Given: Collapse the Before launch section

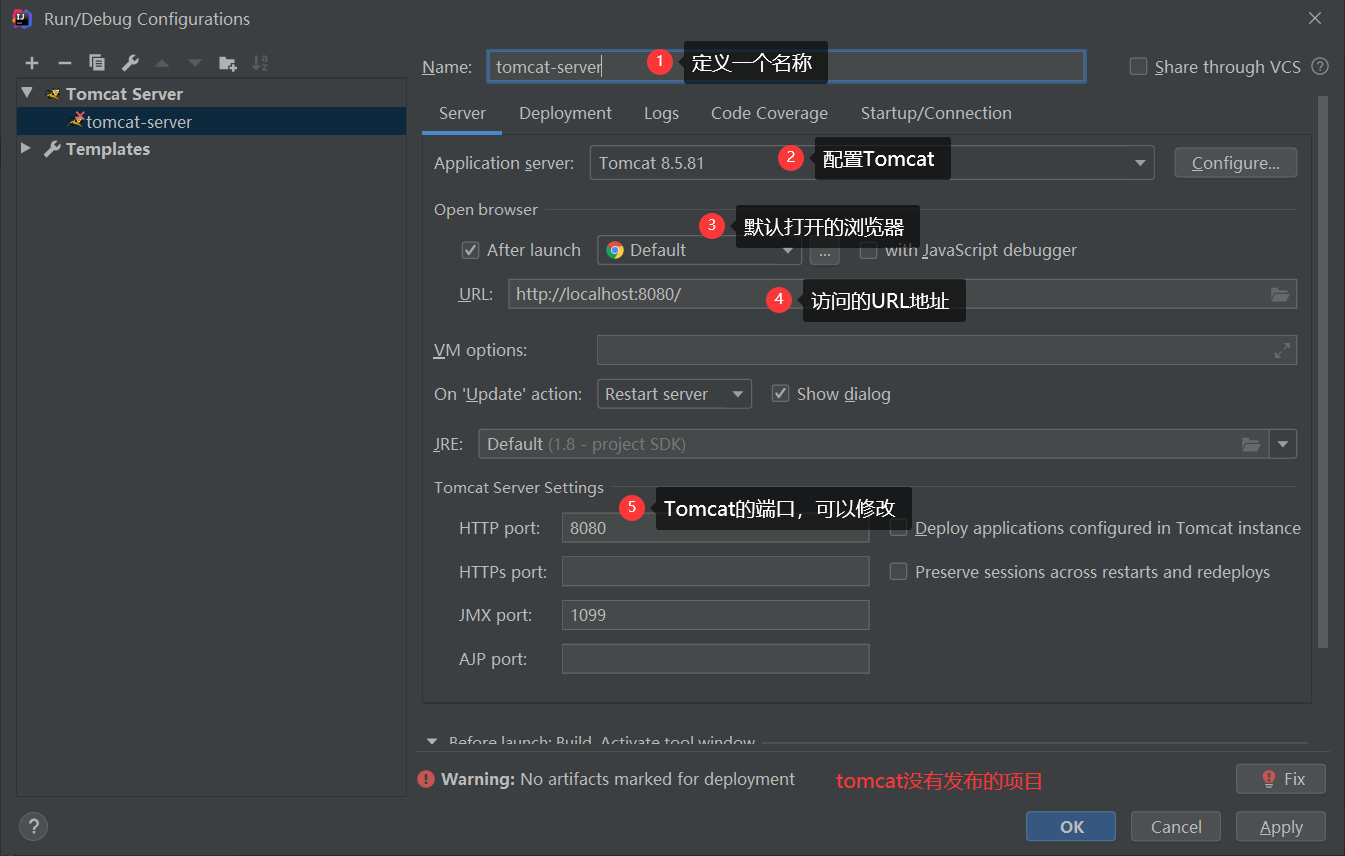Looking at the screenshot, I should click(432, 741).
